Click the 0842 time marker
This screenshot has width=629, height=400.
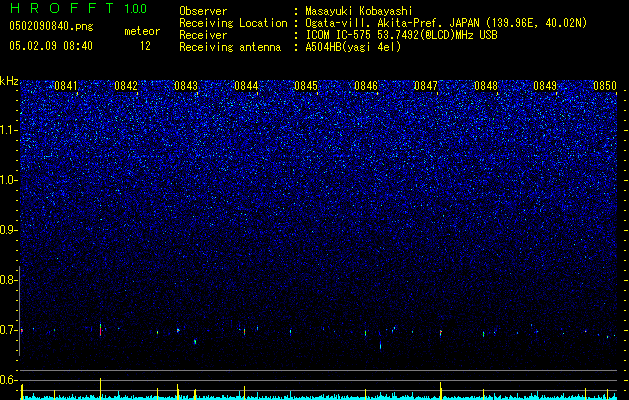click(x=126, y=86)
